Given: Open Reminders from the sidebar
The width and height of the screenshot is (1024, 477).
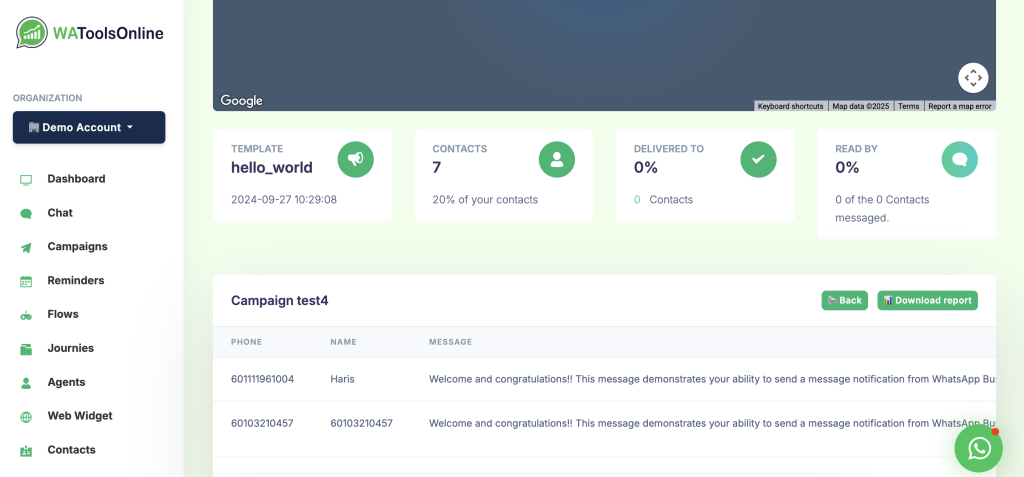Looking at the screenshot, I should [76, 281].
